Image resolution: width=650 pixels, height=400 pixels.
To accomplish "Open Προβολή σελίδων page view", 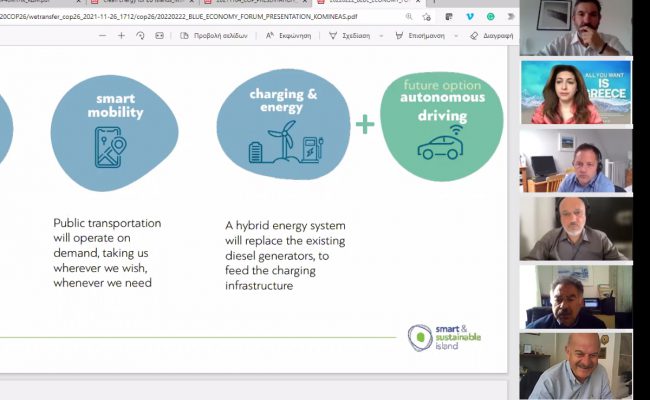I will tap(213, 36).
